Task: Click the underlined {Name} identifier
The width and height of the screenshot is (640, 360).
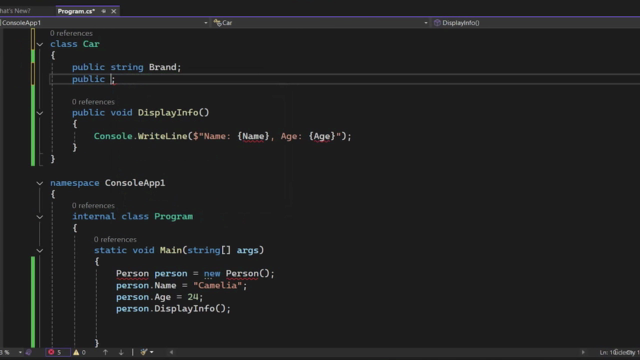Action: [x=253, y=136]
